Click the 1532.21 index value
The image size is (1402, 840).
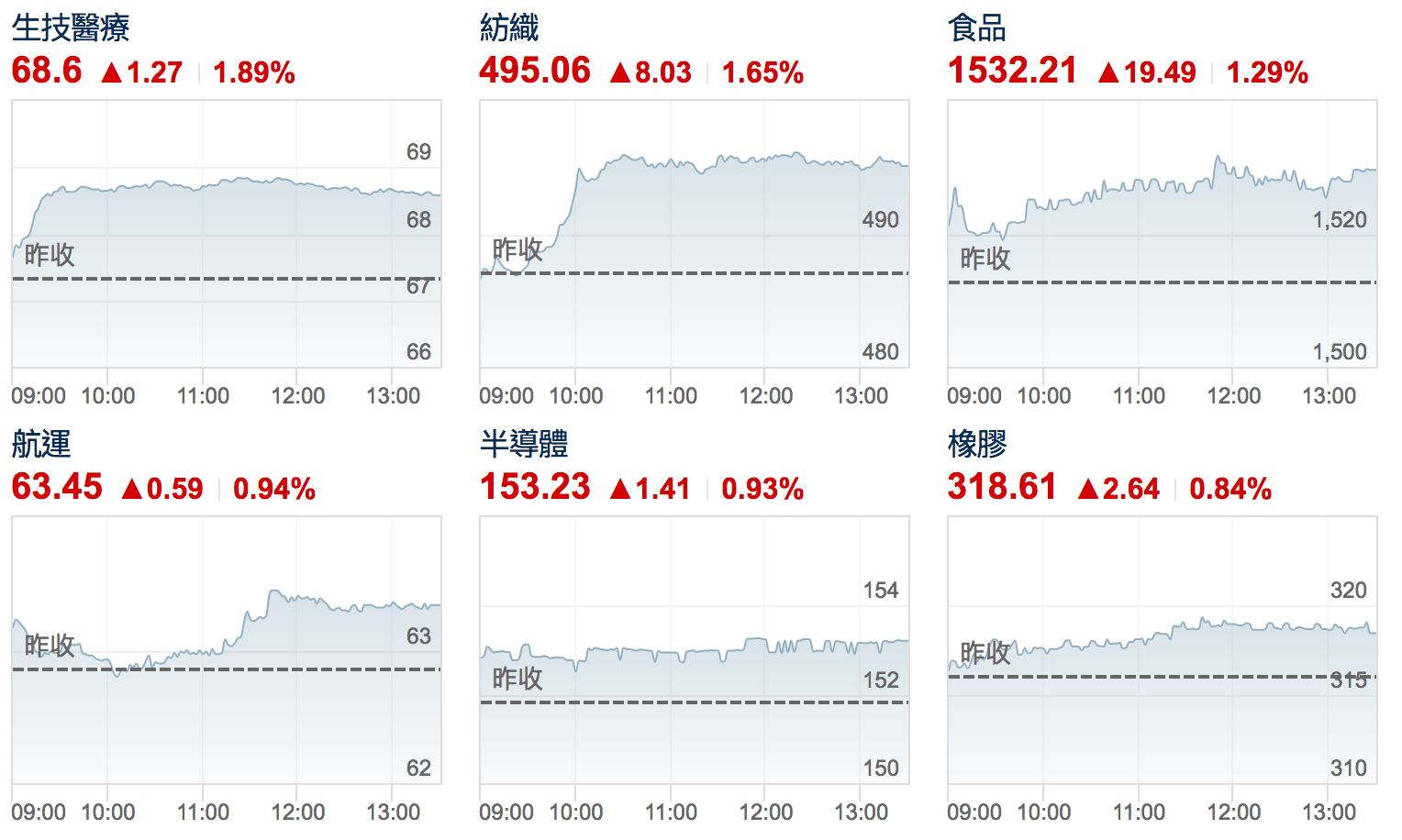[1012, 71]
